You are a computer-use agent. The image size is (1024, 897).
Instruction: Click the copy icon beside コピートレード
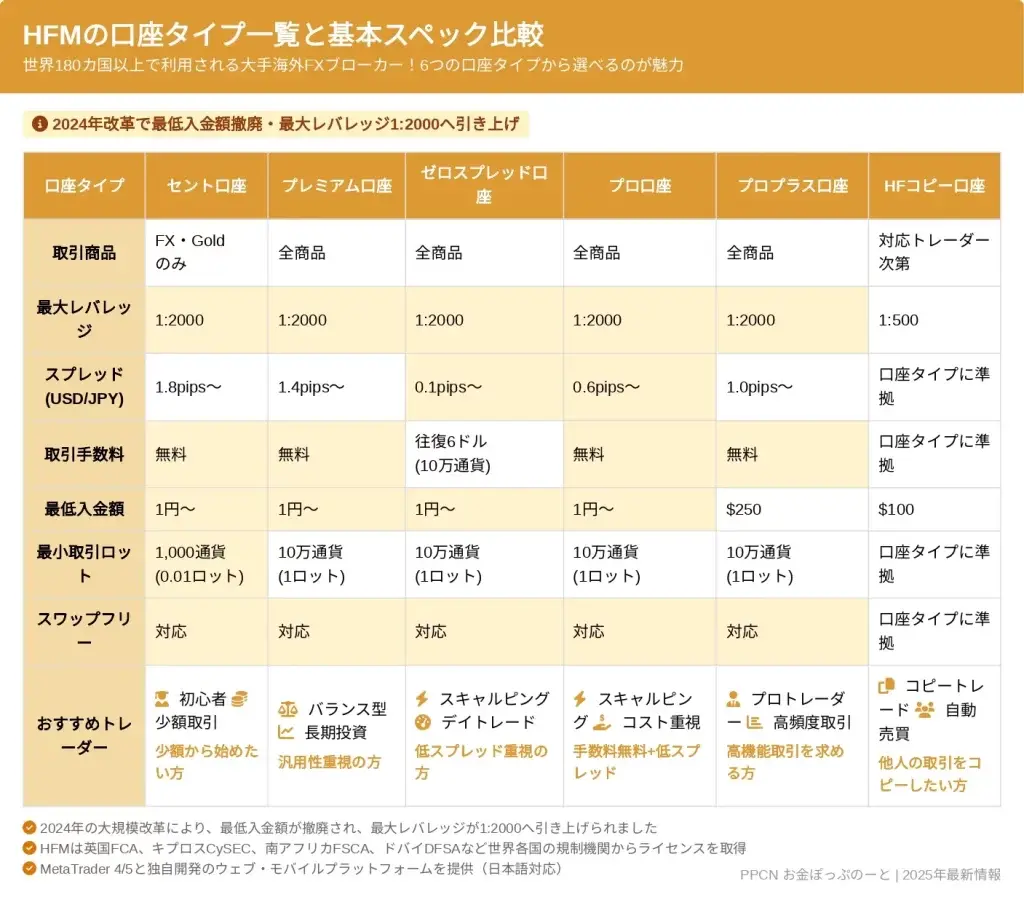point(886,686)
